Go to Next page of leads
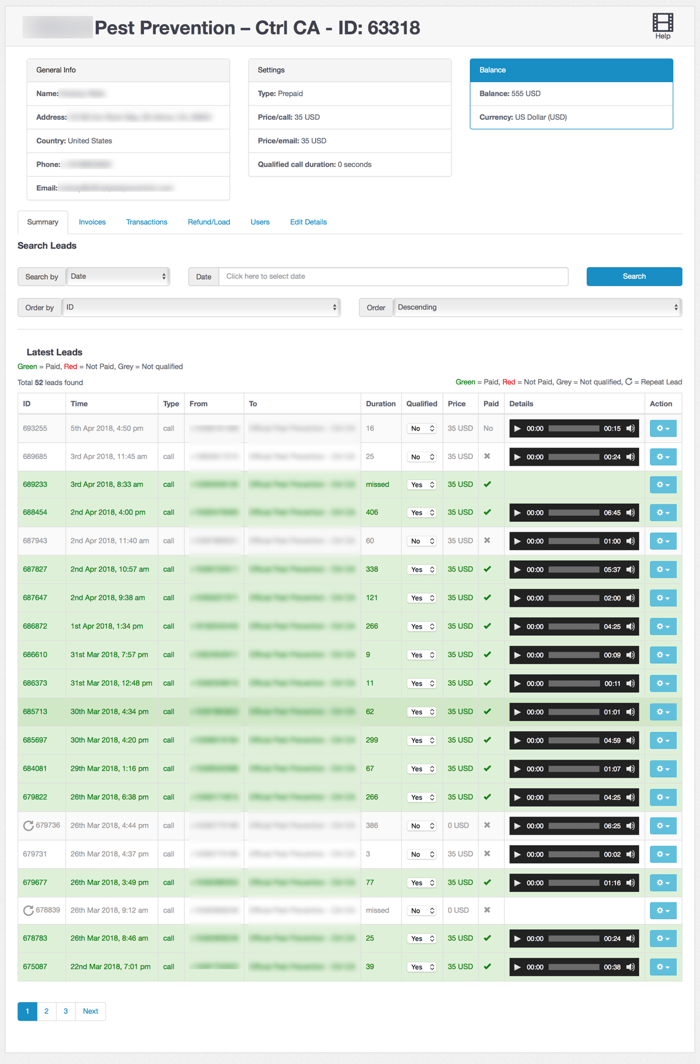The width and height of the screenshot is (700, 1064). (90, 1011)
